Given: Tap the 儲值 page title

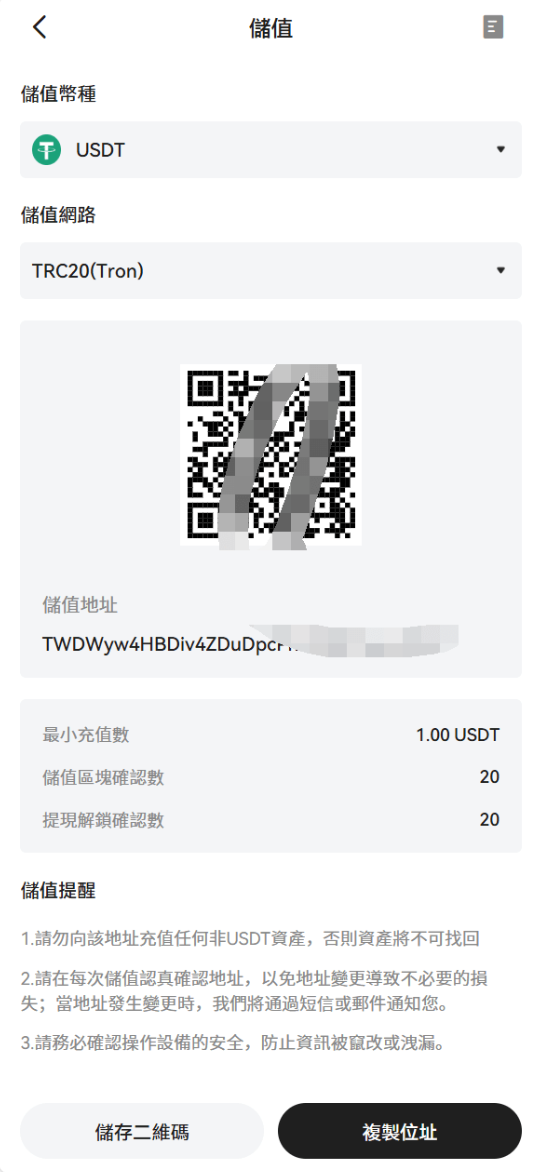Looking at the screenshot, I should [270, 28].
